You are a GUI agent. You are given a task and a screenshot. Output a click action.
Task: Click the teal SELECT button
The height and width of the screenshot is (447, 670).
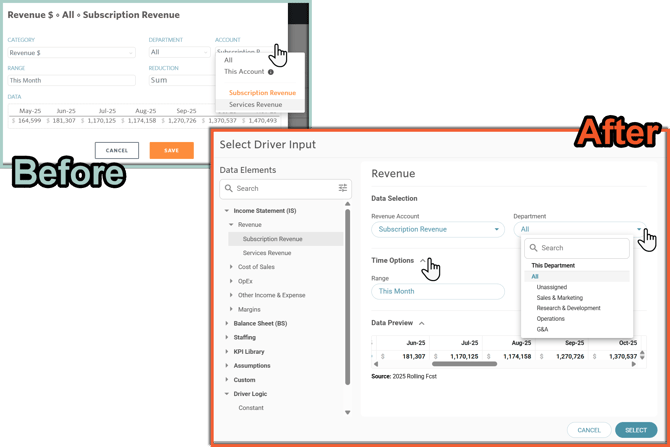pos(635,430)
